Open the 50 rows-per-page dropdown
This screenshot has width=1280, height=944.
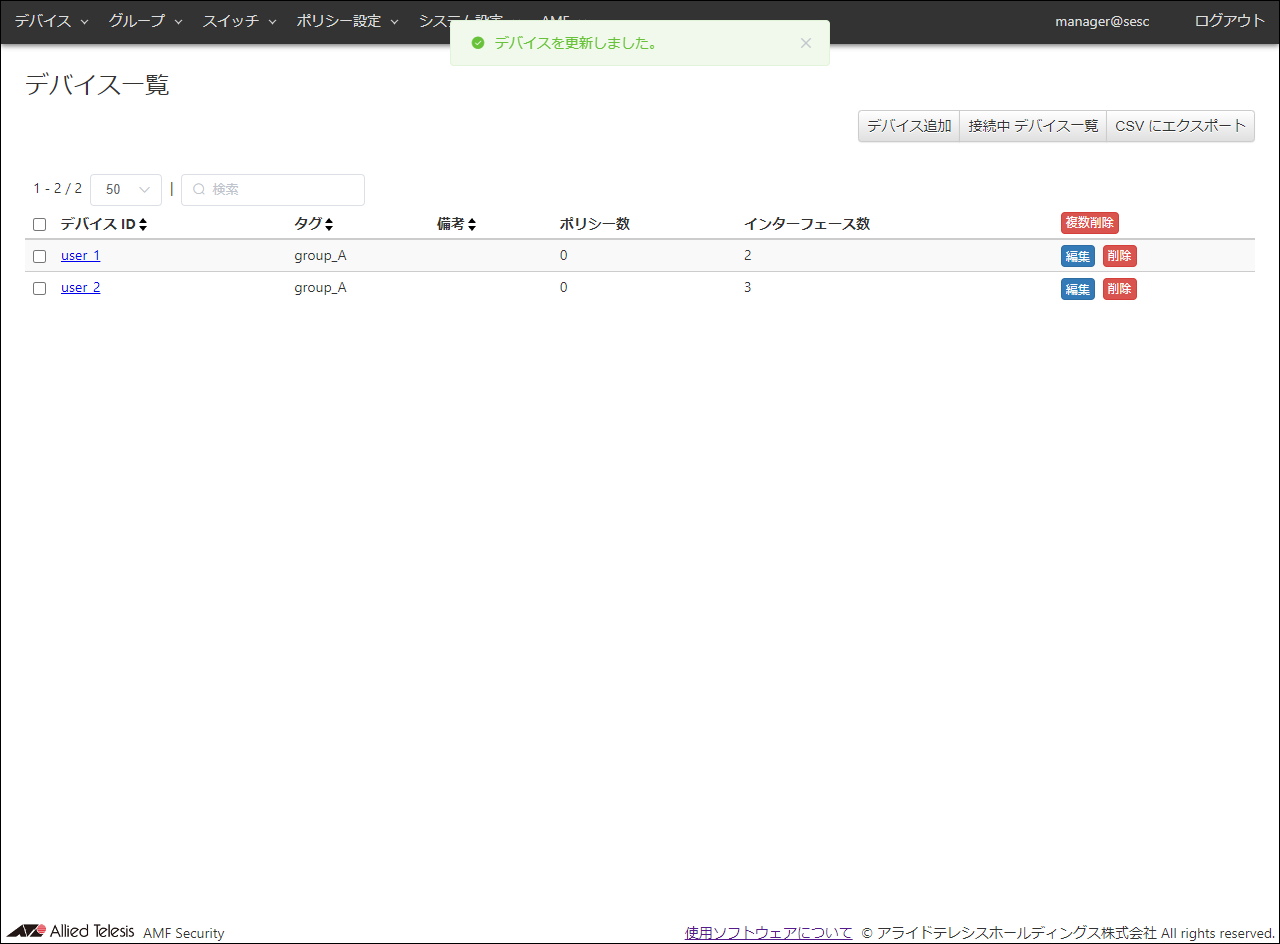pyautogui.click(x=126, y=189)
